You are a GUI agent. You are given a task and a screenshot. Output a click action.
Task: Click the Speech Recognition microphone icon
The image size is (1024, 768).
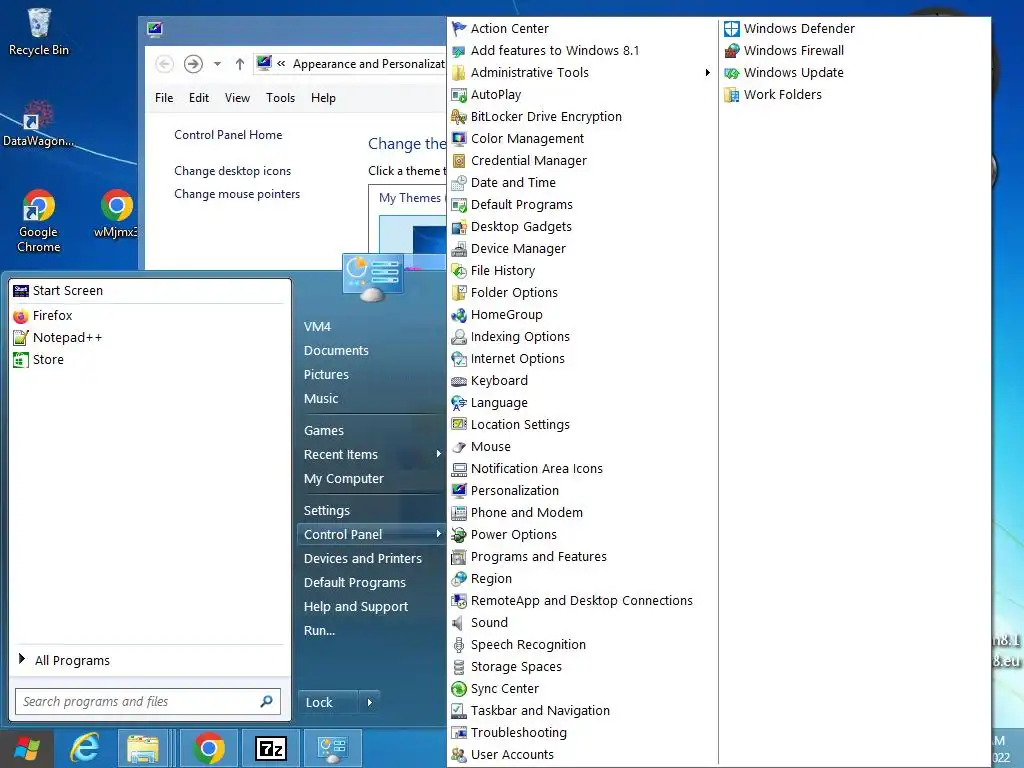[x=459, y=645]
